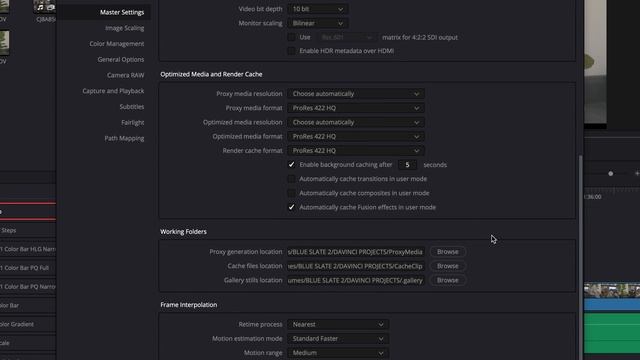Browse for Proxy generation location
The height and width of the screenshot is (360, 640).
click(447, 252)
